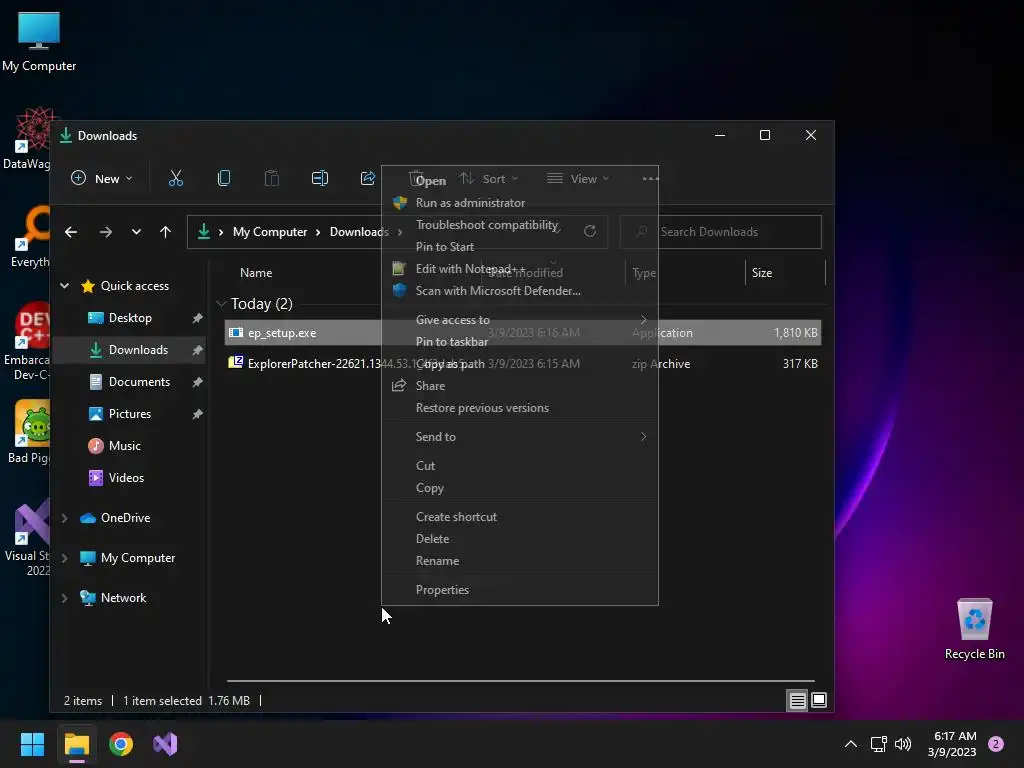The image size is (1024, 768).
Task: Launch Google Chrome from taskbar
Action: [x=121, y=744]
